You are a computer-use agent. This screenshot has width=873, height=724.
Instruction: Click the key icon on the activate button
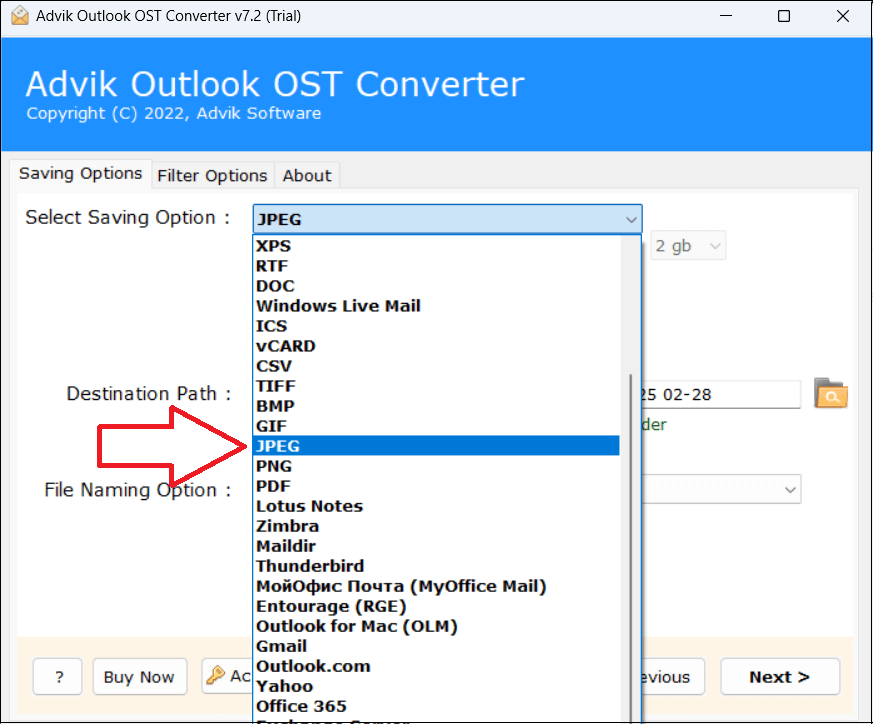(x=215, y=676)
